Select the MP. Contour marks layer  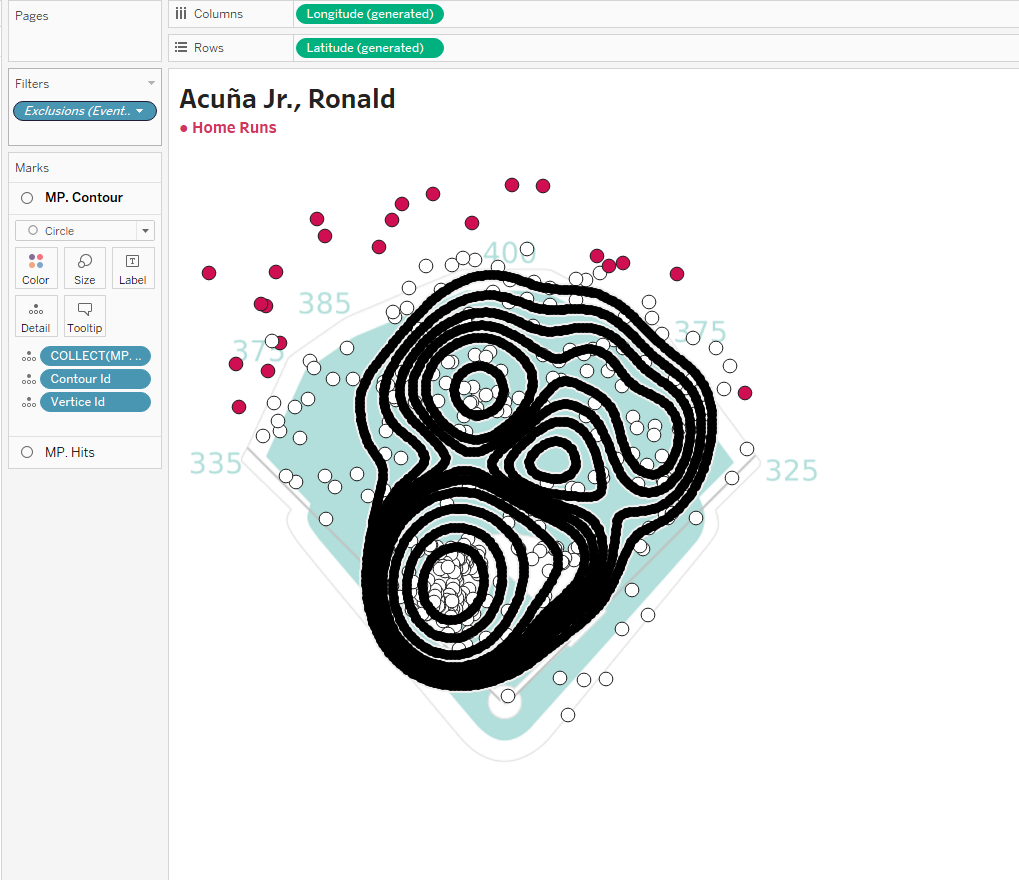click(x=84, y=198)
